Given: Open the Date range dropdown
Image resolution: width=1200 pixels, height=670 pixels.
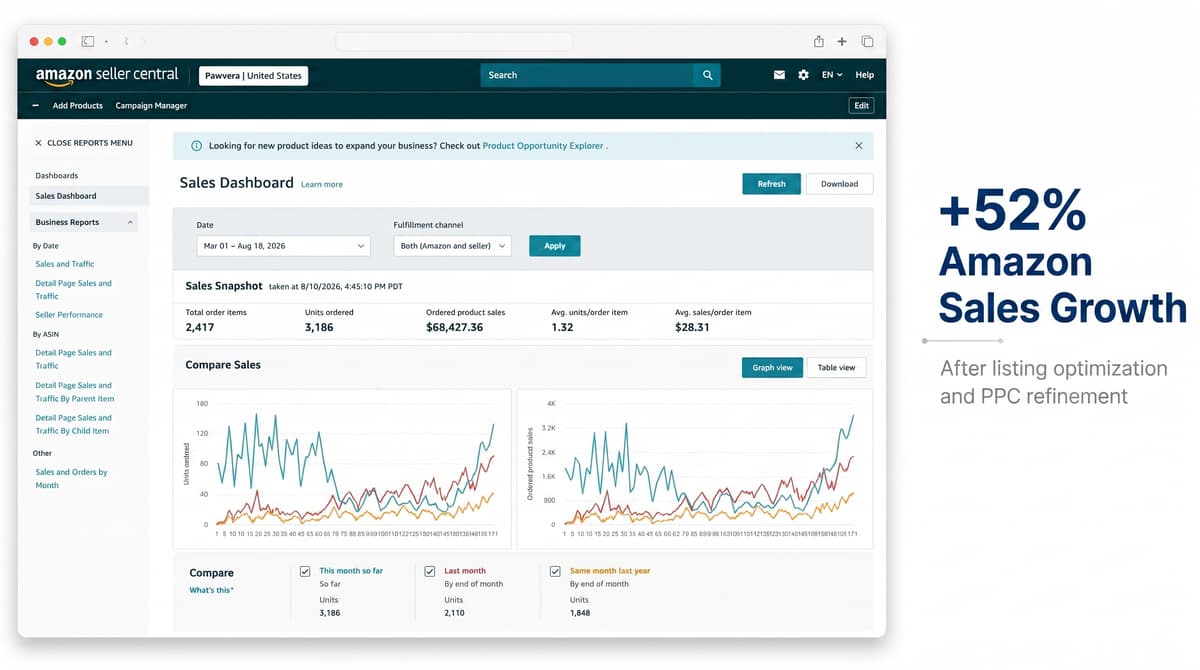Looking at the screenshot, I should click(x=283, y=245).
